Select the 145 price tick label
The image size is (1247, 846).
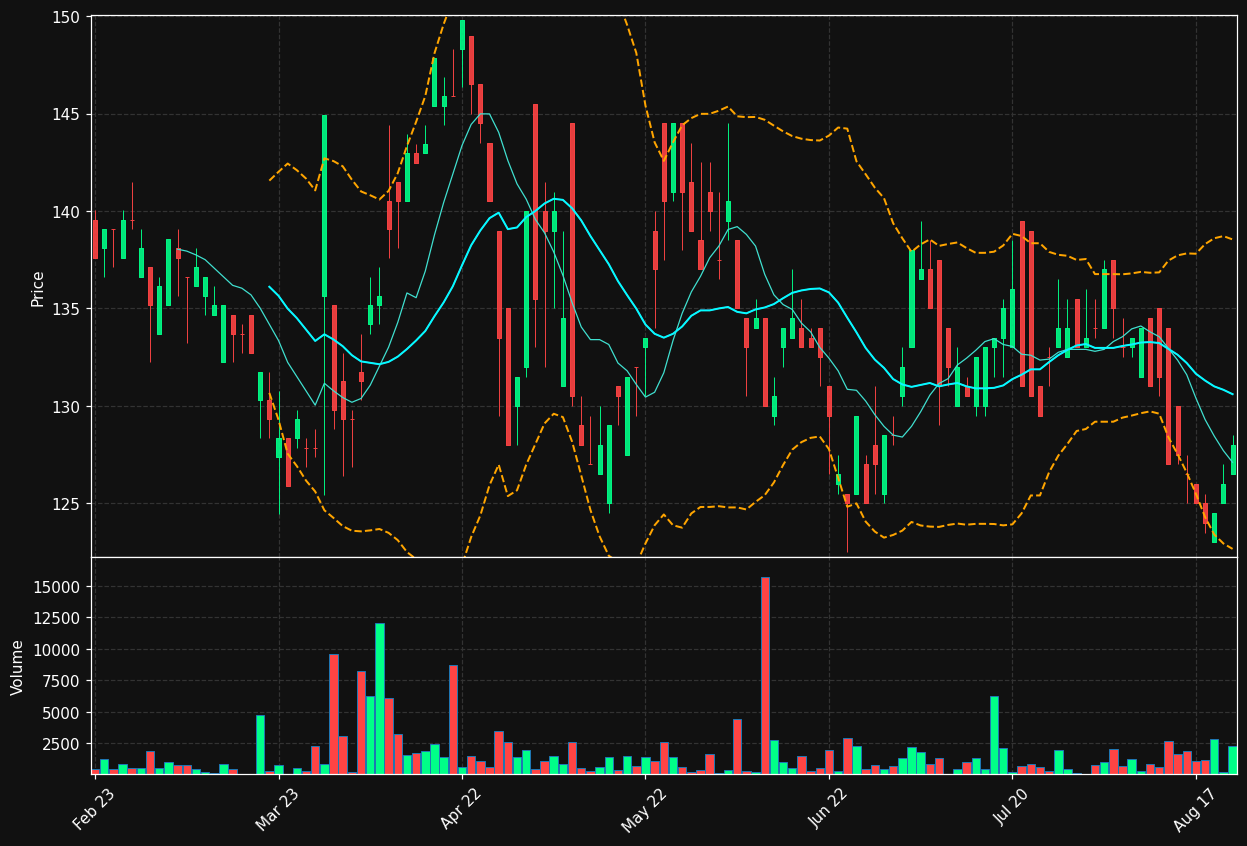[x=67, y=115]
